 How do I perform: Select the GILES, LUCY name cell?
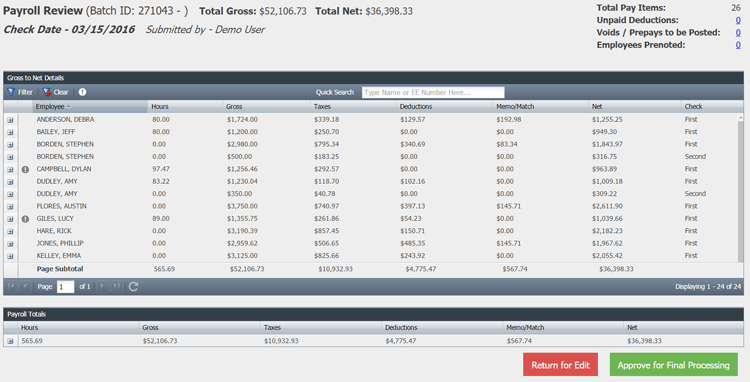coord(55,219)
